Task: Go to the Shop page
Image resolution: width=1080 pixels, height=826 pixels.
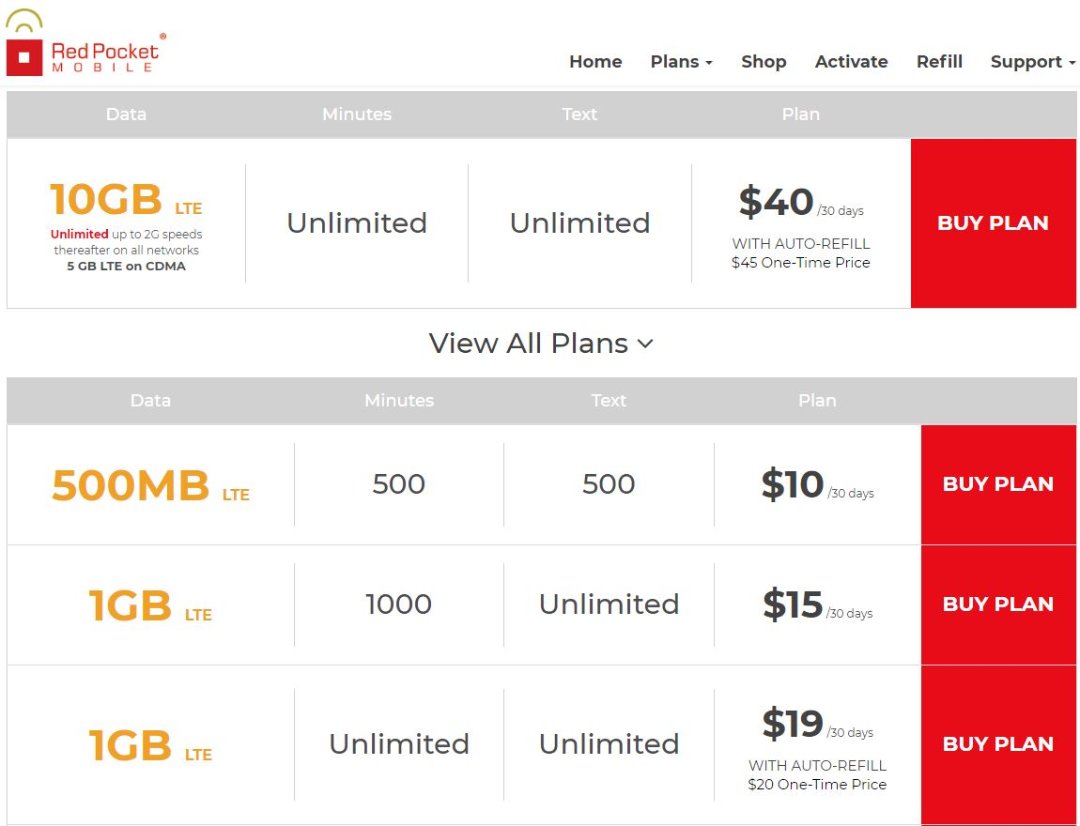Action: [763, 62]
